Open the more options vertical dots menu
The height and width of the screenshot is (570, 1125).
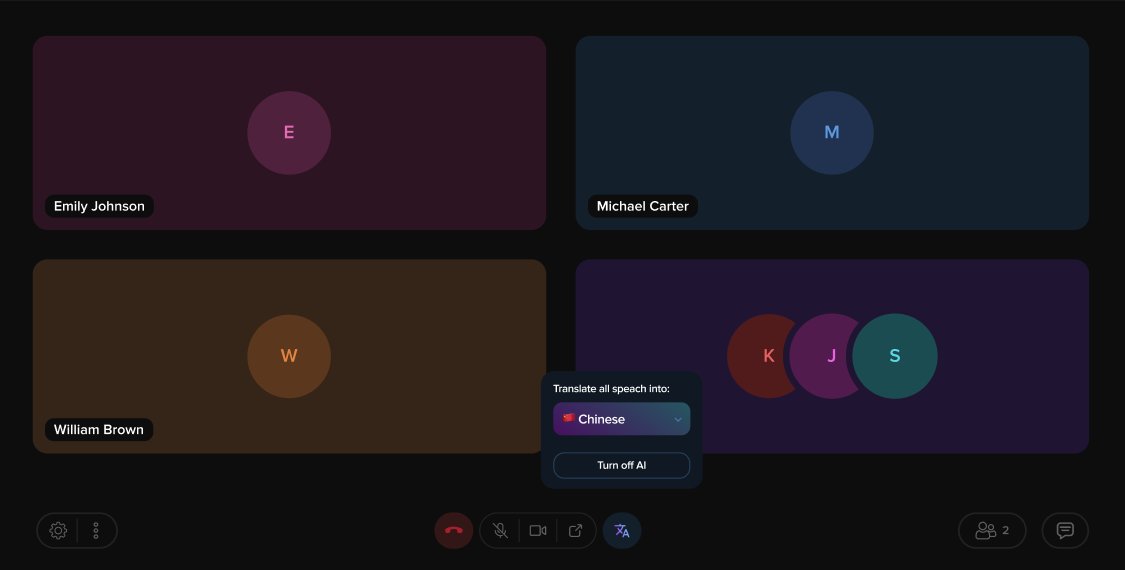point(96,531)
